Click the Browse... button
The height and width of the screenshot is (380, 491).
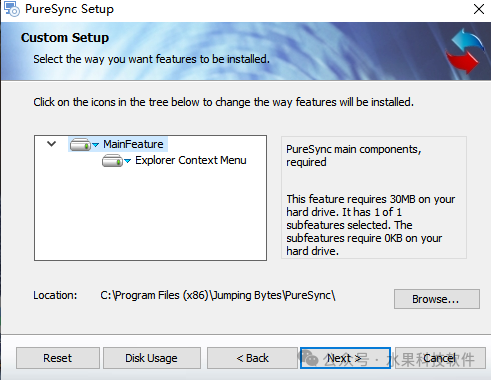tap(437, 299)
